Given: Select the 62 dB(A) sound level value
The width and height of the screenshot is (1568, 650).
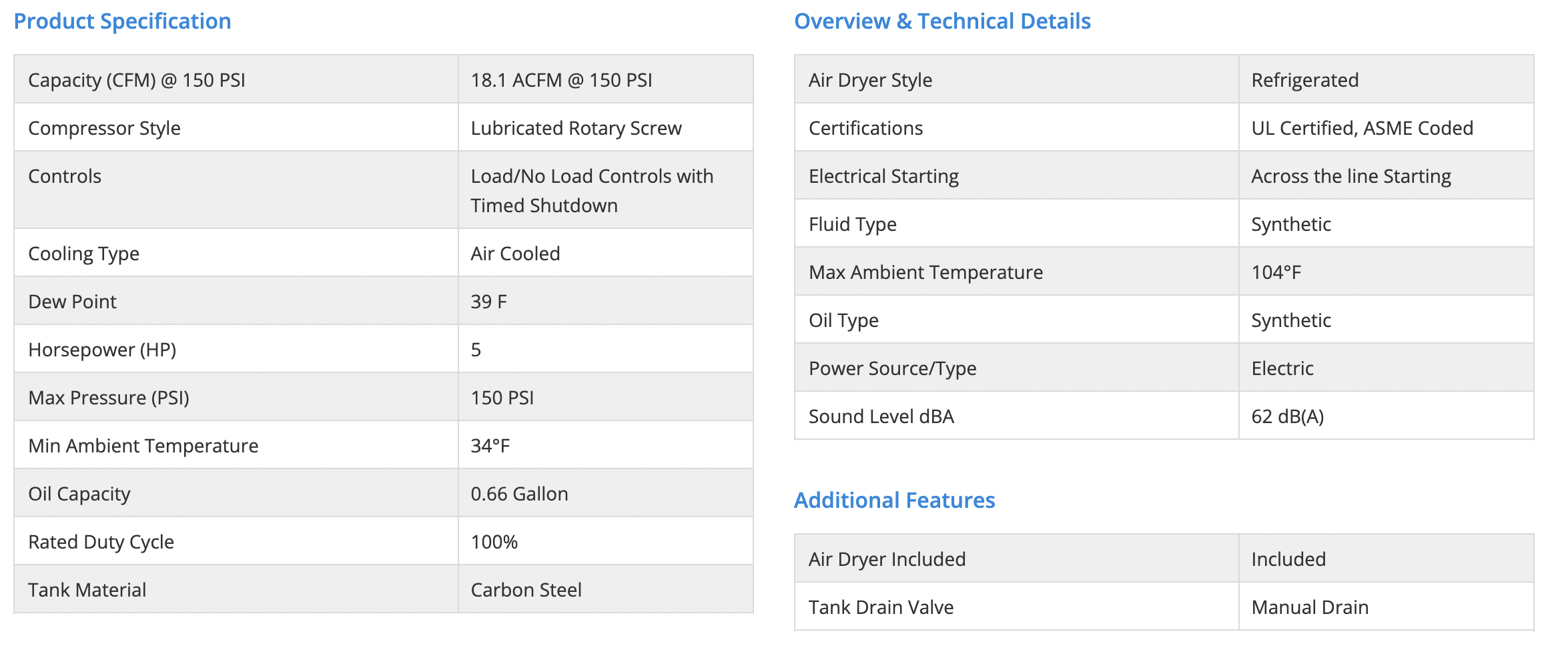Looking at the screenshot, I should (1287, 416).
